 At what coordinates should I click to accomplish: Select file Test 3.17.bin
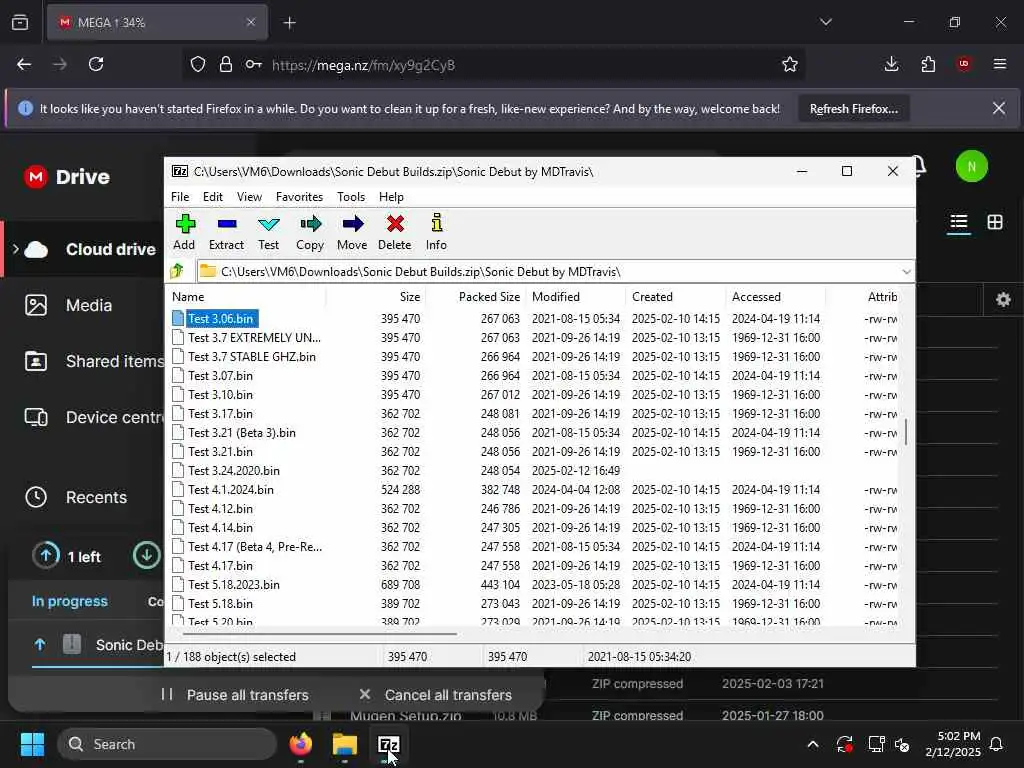click(220, 413)
